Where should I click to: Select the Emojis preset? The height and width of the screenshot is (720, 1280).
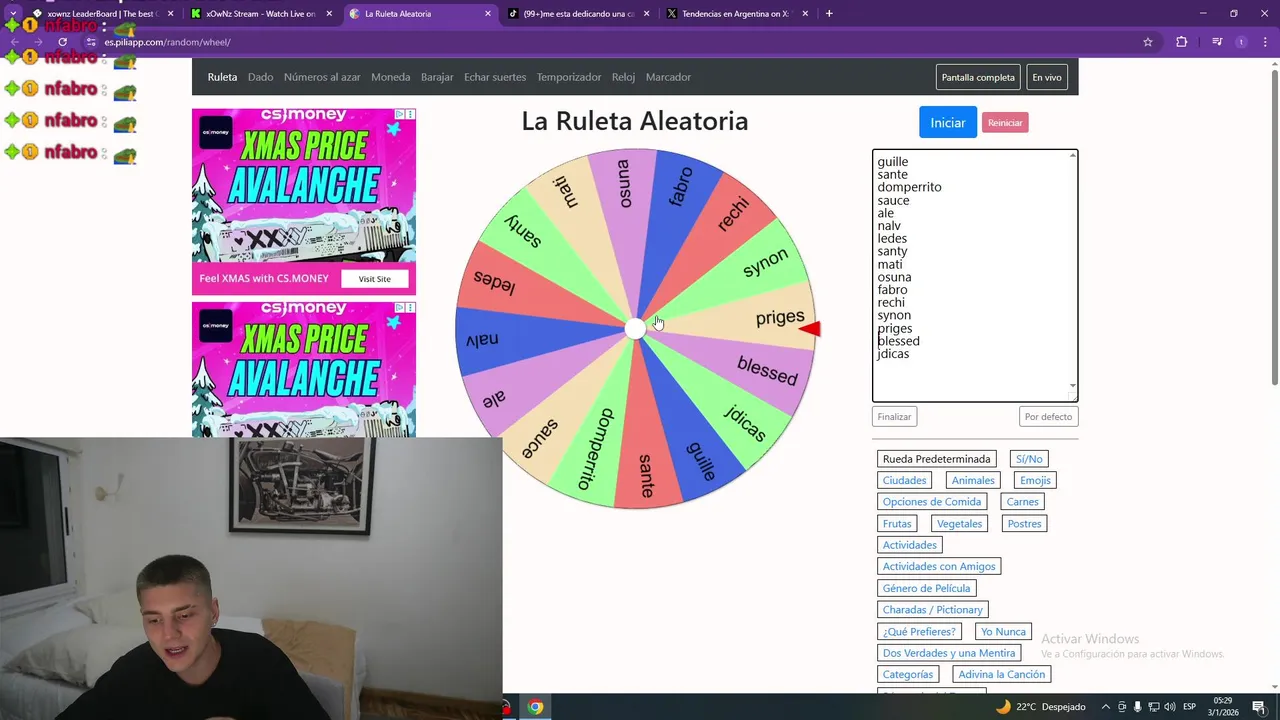click(x=1035, y=480)
